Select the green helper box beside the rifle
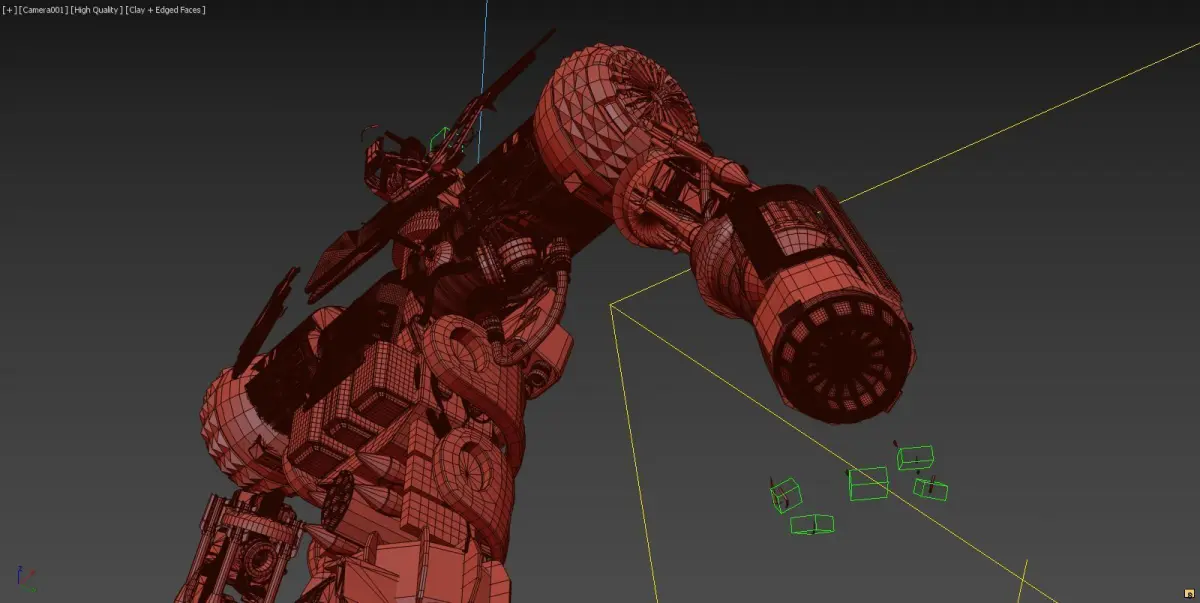 (442, 140)
